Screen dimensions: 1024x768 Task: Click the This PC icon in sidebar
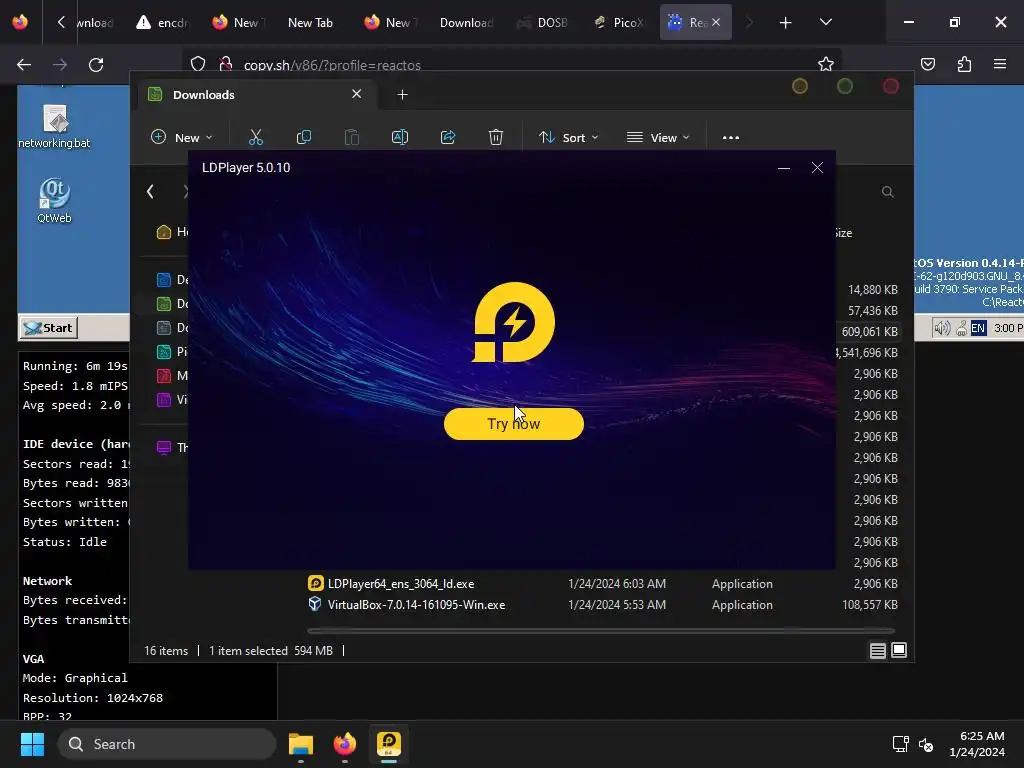(164, 447)
